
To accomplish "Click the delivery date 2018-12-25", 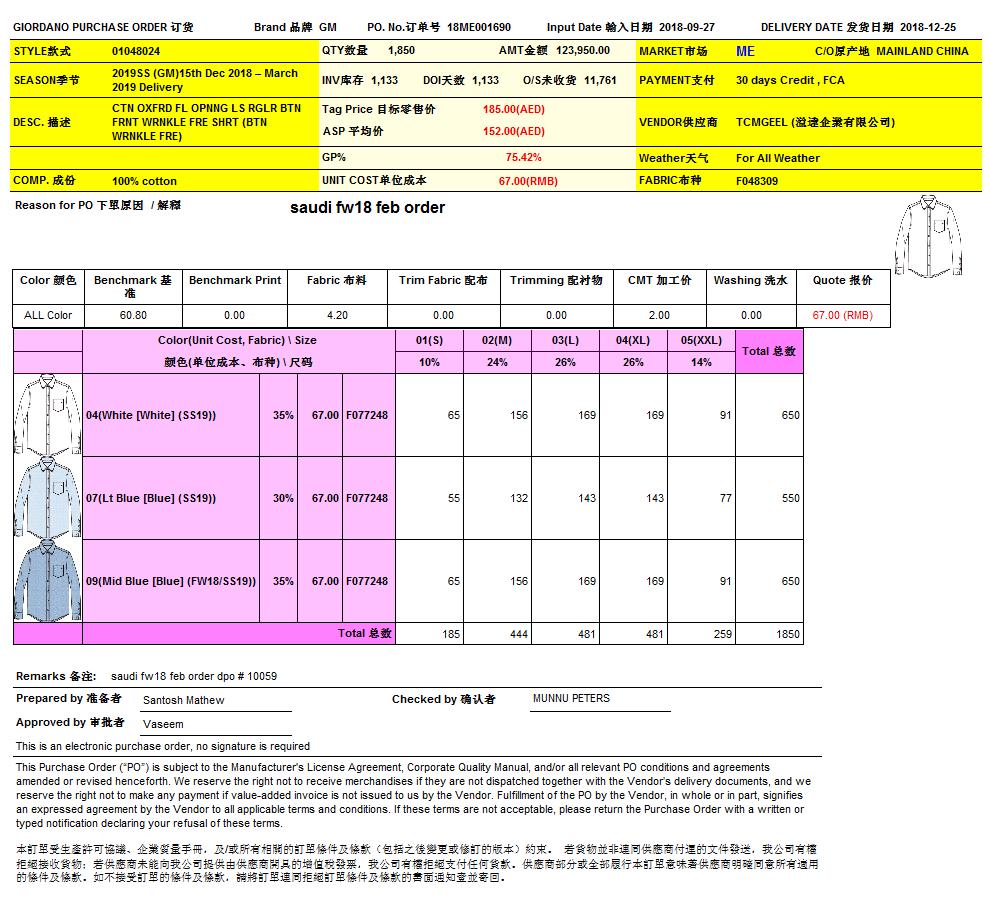I will pyautogui.click(x=927, y=28).
